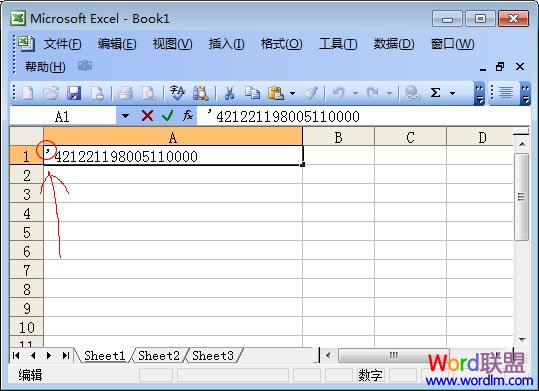Image resolution: width=539 pixels, height=391 pixels.
Task: Click the Copy icon in toolbar
Action: point(253,93)
